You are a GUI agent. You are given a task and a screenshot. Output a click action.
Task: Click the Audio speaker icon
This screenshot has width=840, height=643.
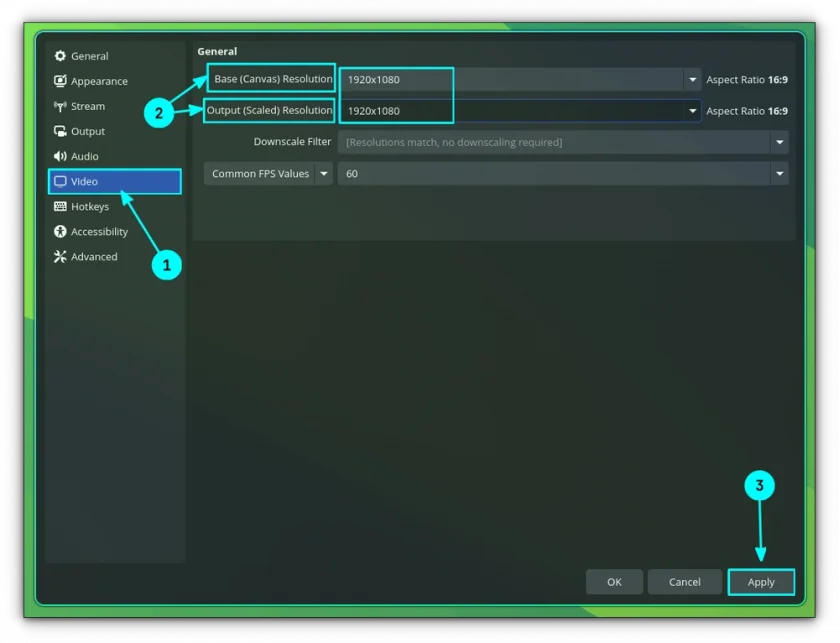(60, 156)
